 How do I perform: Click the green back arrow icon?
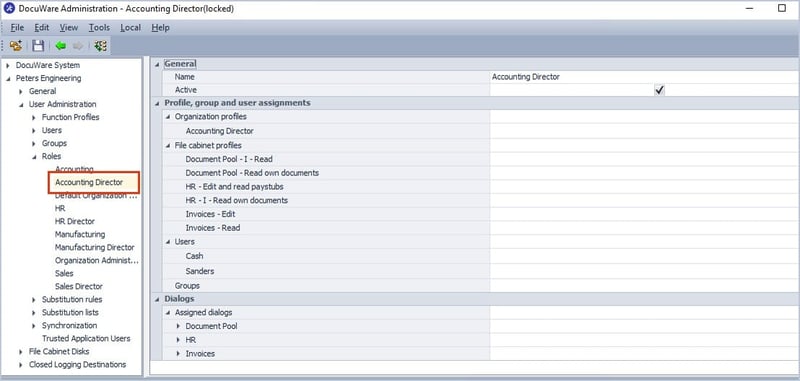point(61,46)
